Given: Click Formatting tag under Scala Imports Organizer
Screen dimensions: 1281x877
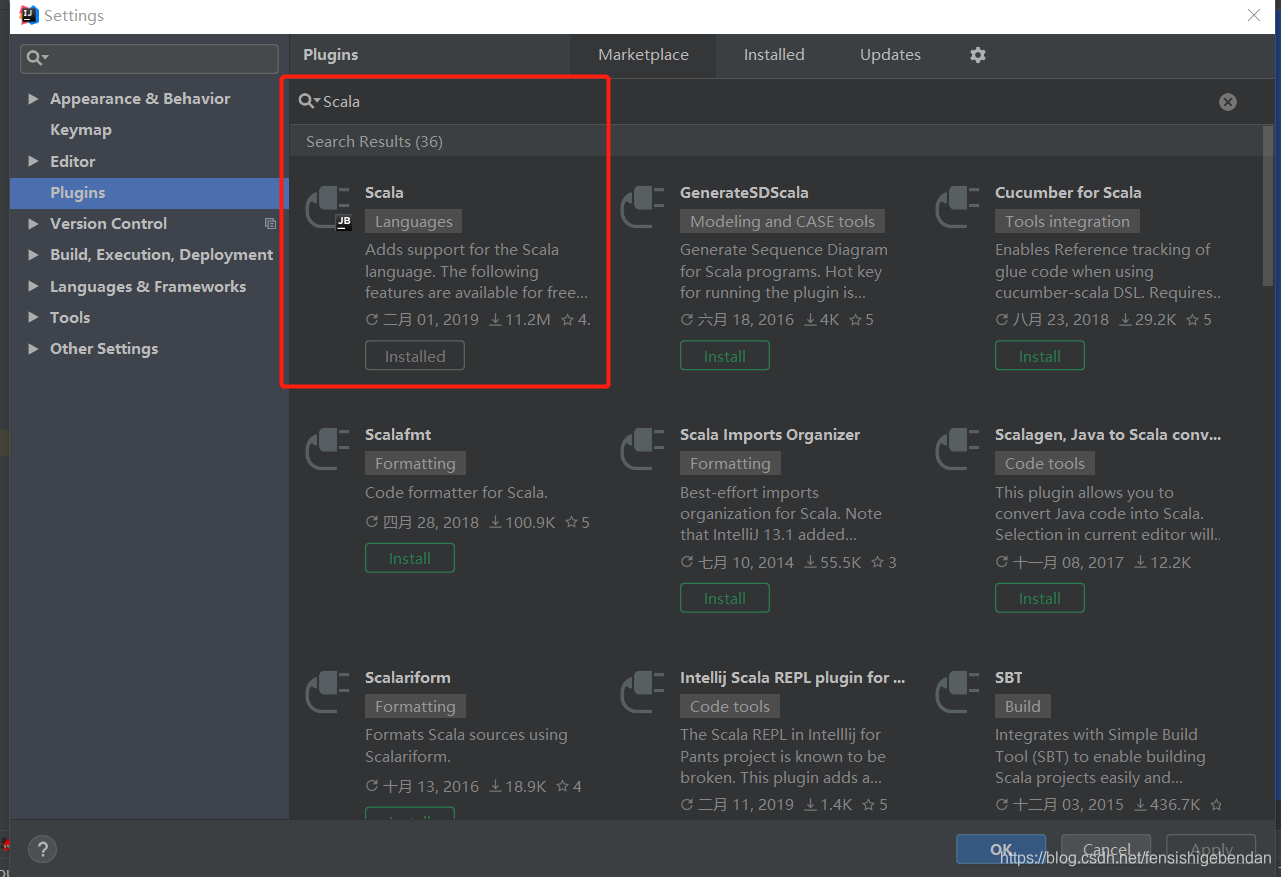Looking at the screenshot, I should tap(730, 464).
